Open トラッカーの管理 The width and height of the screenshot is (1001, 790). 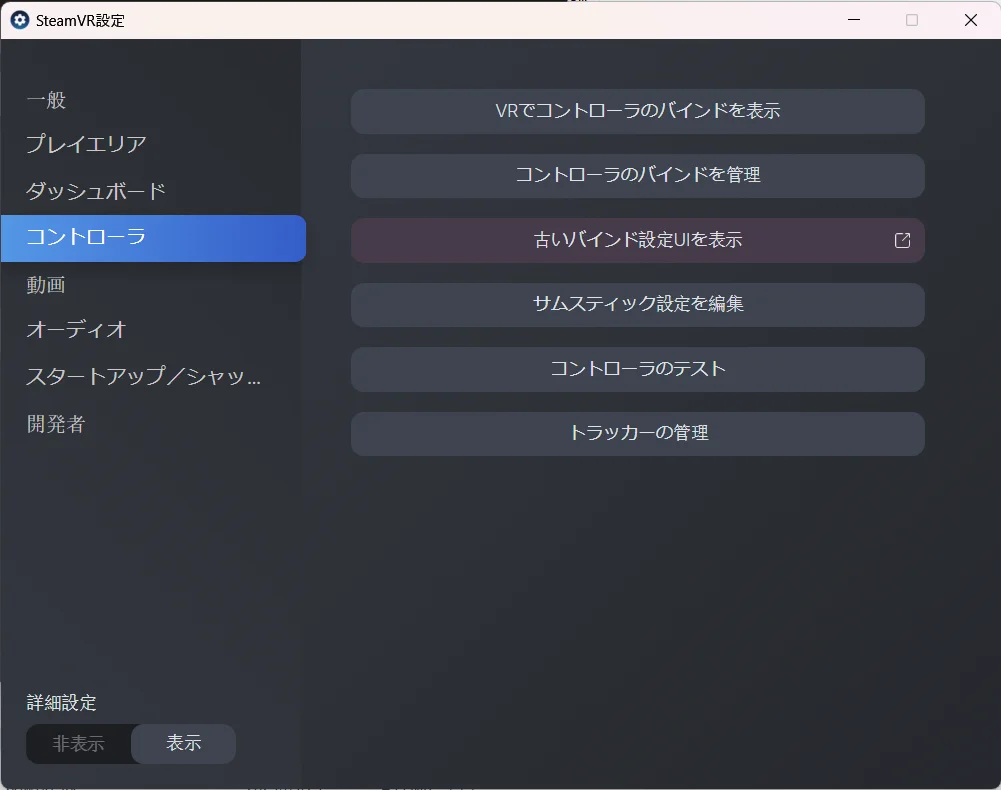[x=637, y=434]
